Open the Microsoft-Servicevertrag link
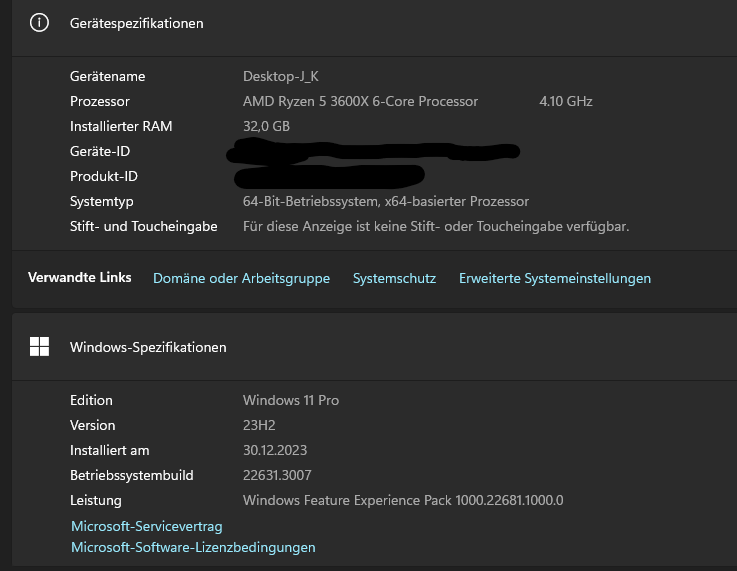The width and height of the screenshot is (737, 571). click(147, 526)
